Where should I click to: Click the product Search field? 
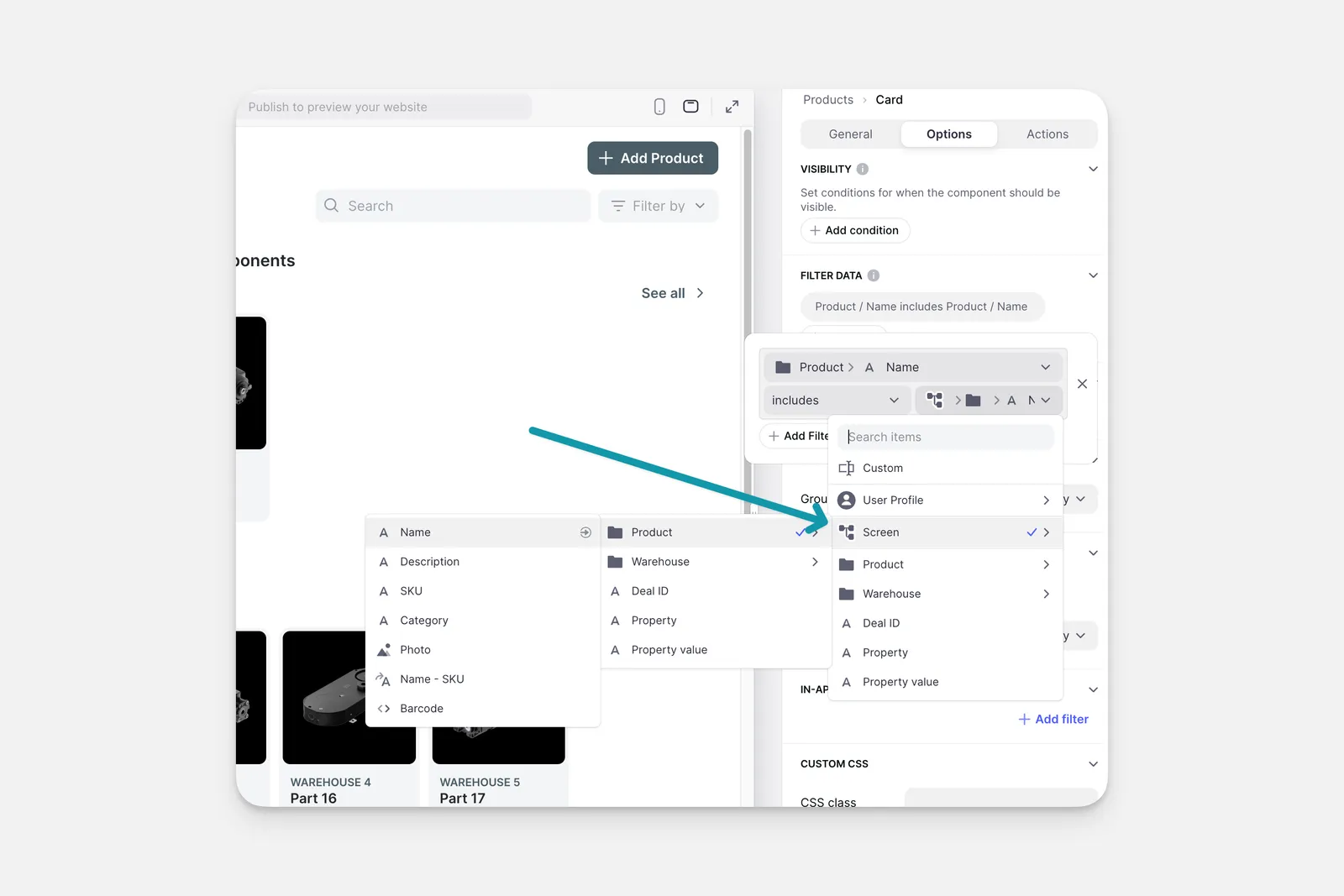(x=454, y=206)
